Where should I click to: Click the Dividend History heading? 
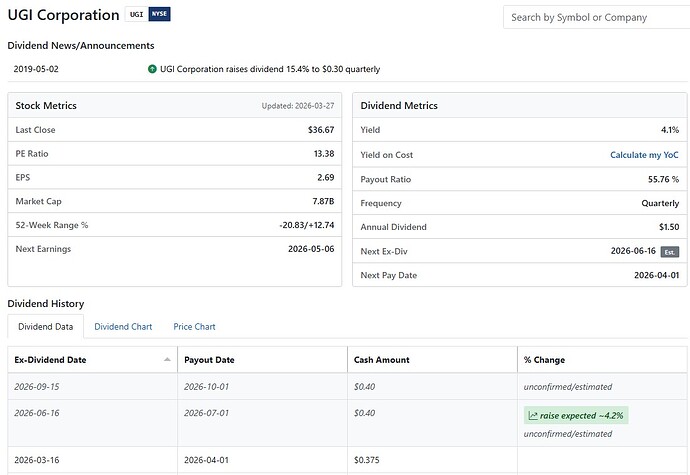pyautogui.click(x=46, y=304)
